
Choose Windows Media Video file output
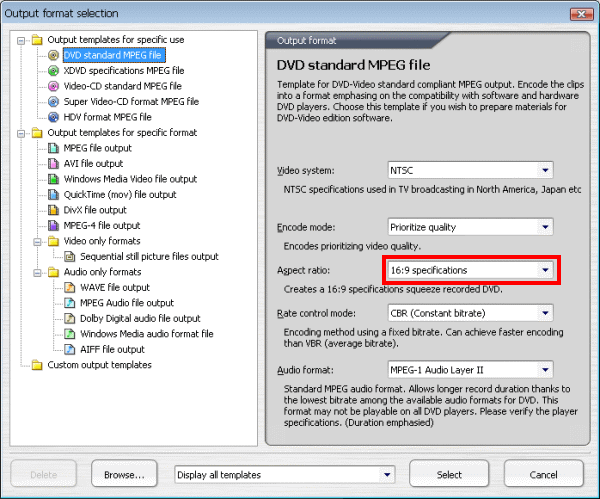(x=130, y=179)
